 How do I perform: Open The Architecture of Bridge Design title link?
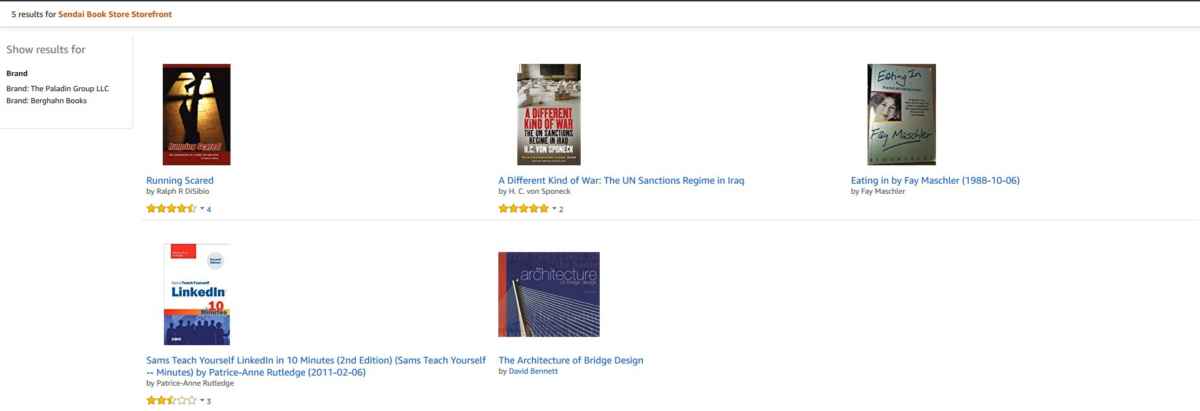tap(571, 360)
